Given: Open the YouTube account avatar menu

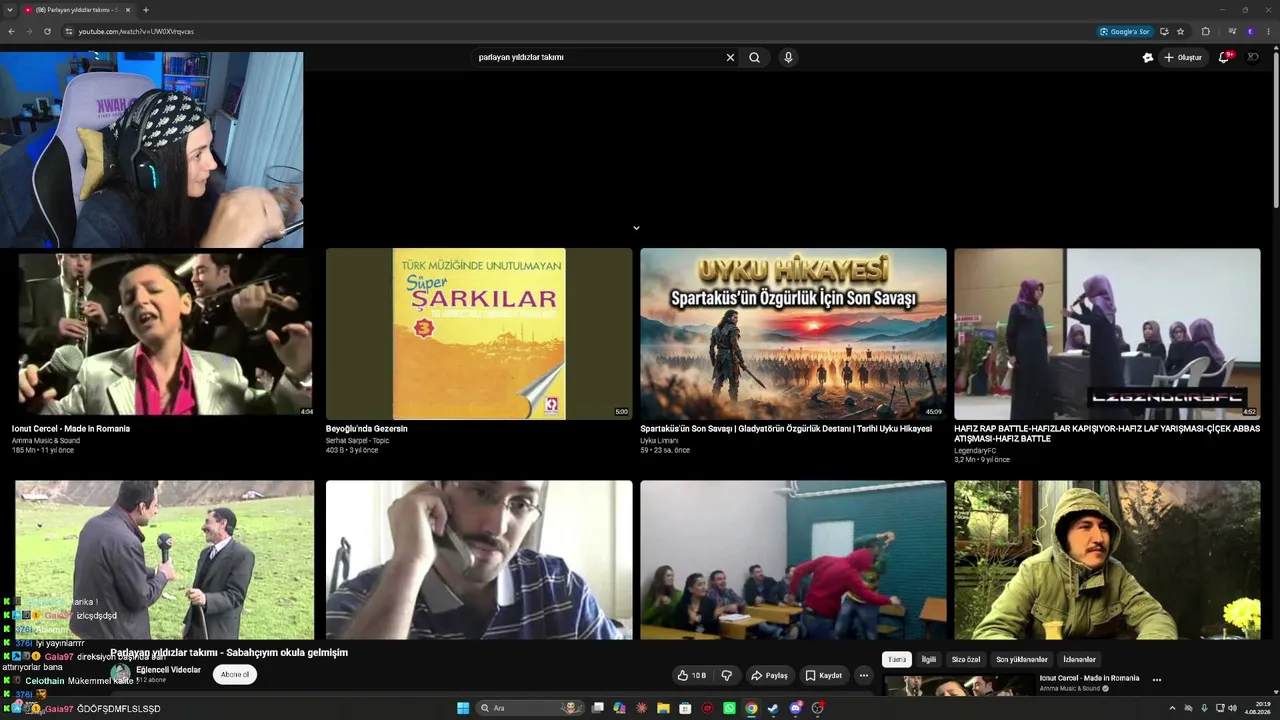Looking at the screenshot, I should pos(1252,57).
